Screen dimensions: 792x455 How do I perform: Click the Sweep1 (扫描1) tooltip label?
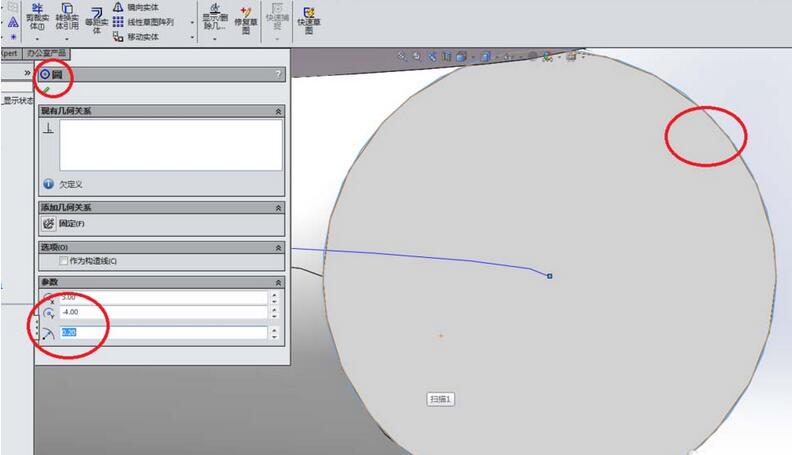440,399
